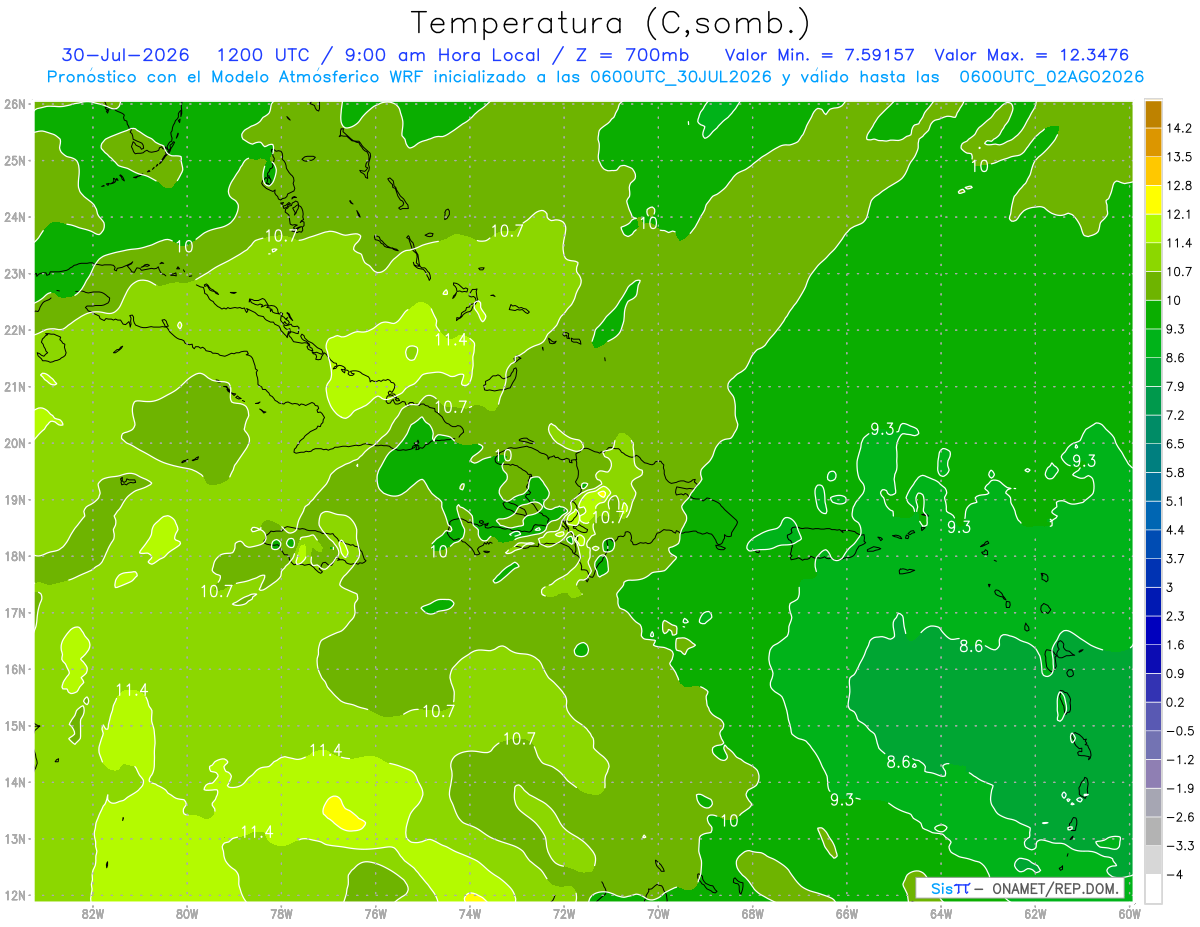
Task: Click the "-0.5" colorbar label
Action: click(x=1179, y=731)
